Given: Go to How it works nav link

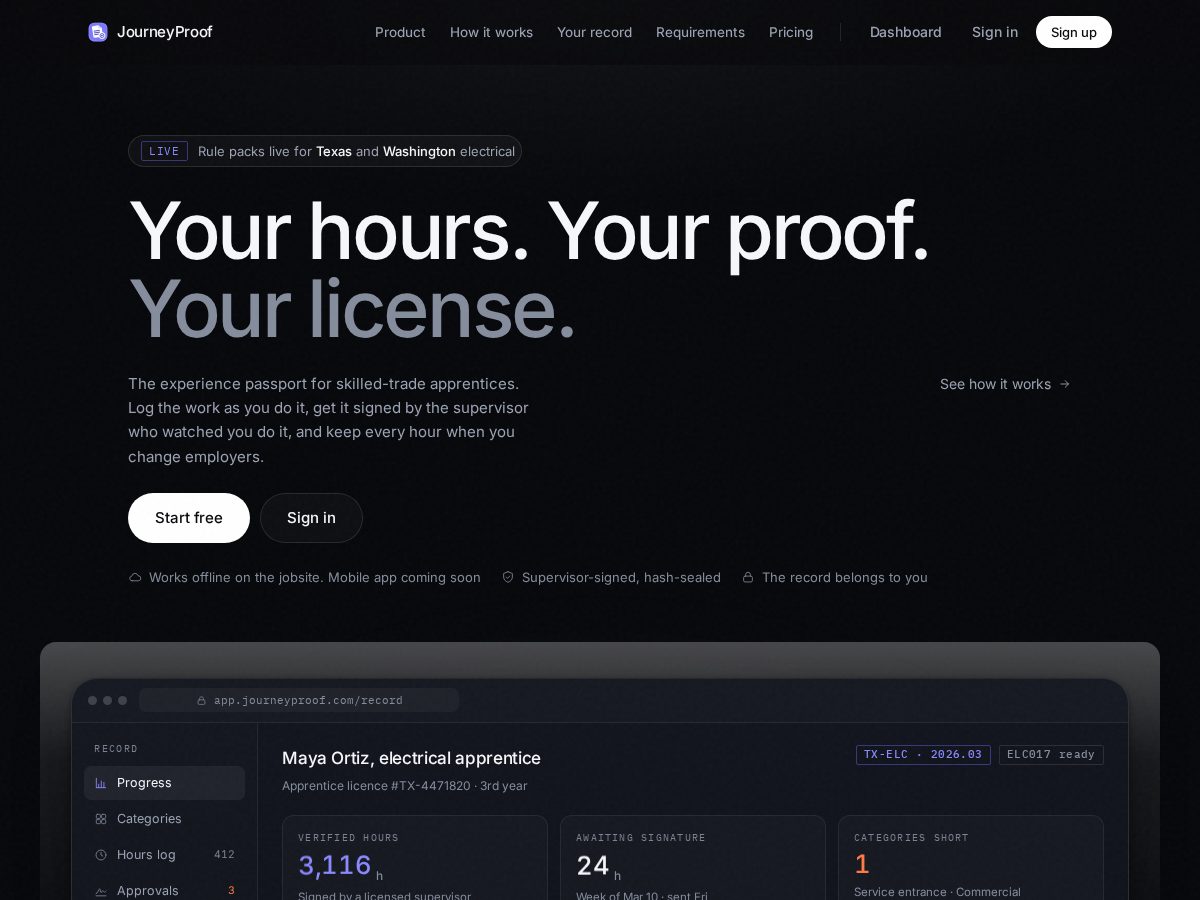Looking at the screenshot, I should tap(491, 32).
